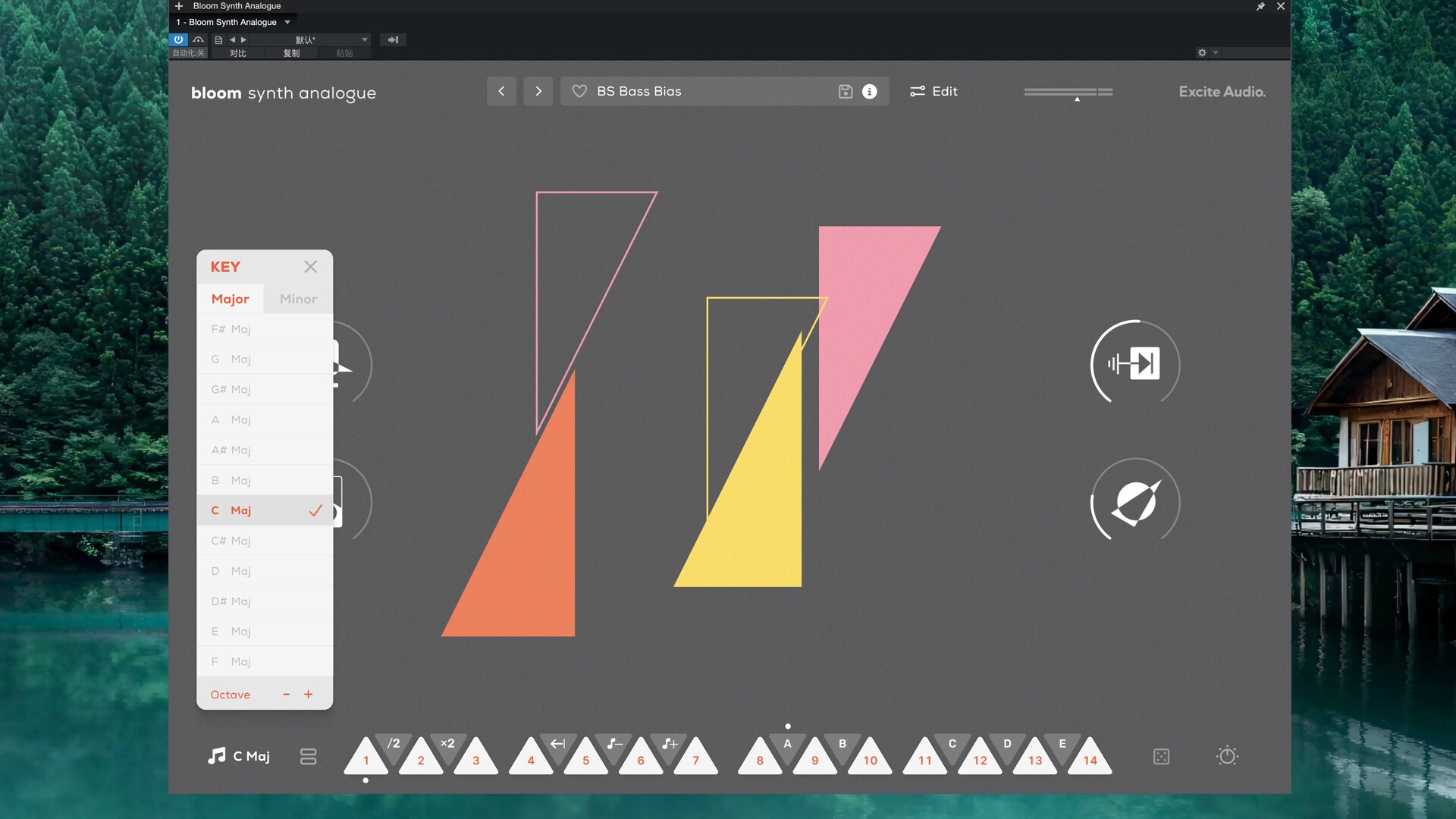This screenshot has height=819, width=1456.
Task: Decrease octave with minus button
Action: point(286,695)
